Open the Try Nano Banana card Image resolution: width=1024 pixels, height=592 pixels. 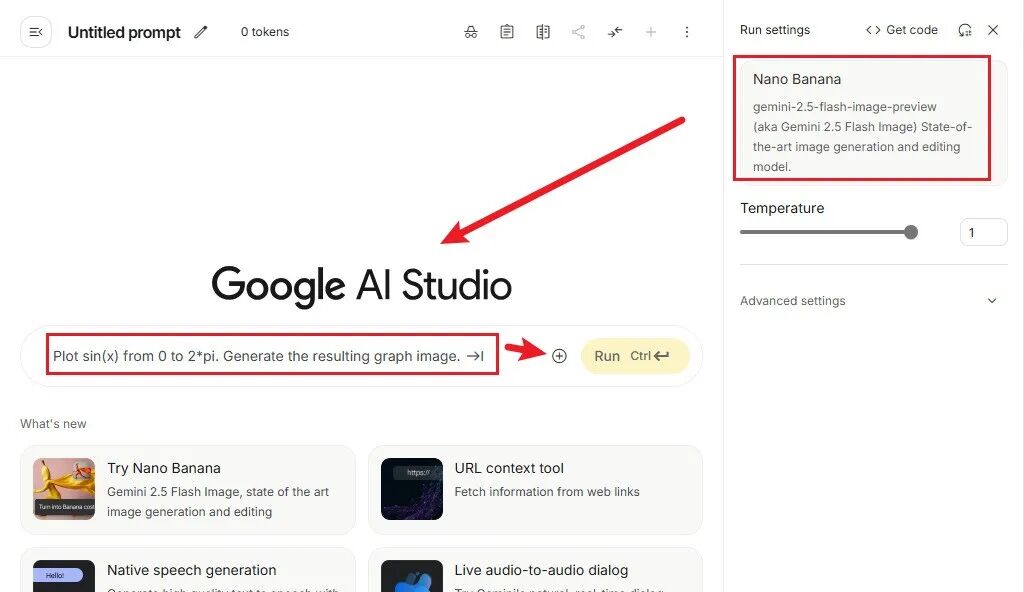coord(188,489)
